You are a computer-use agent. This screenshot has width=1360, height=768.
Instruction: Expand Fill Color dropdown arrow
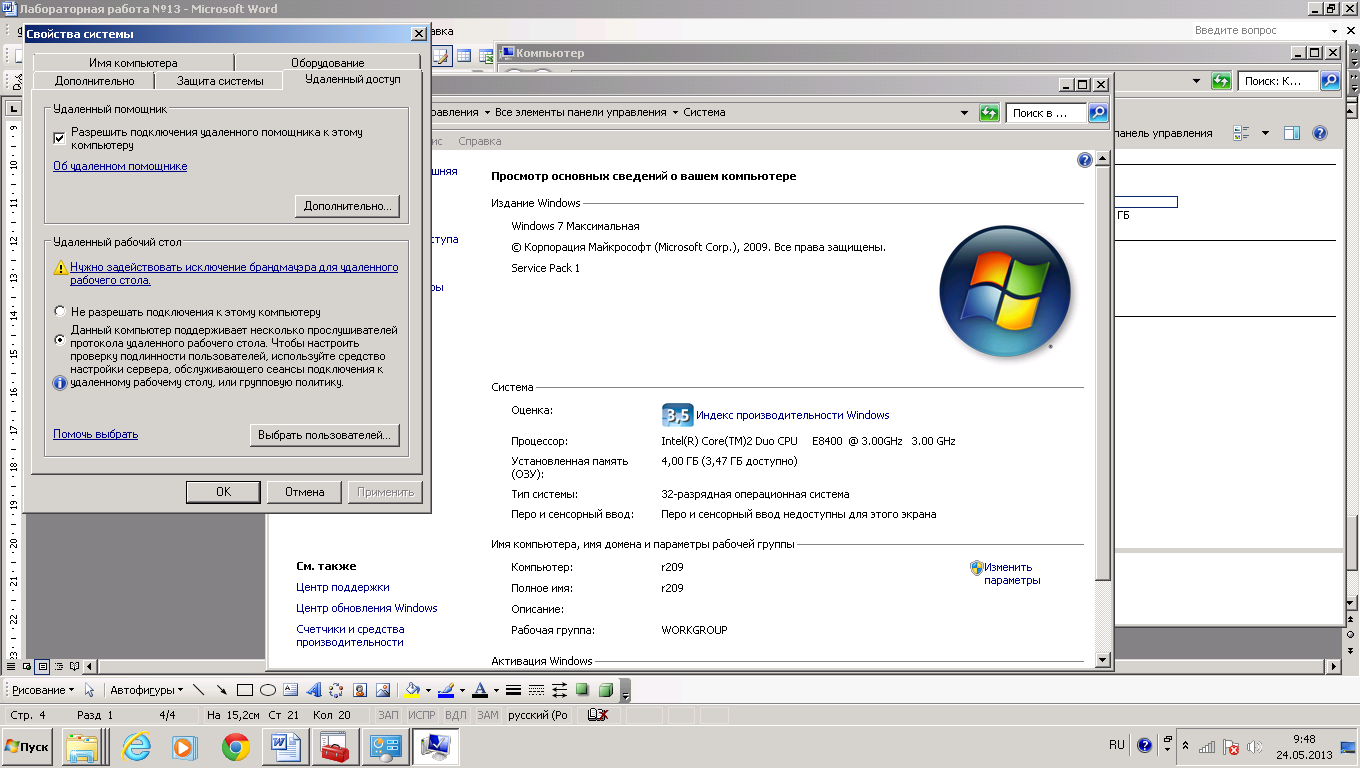[428, 690]
